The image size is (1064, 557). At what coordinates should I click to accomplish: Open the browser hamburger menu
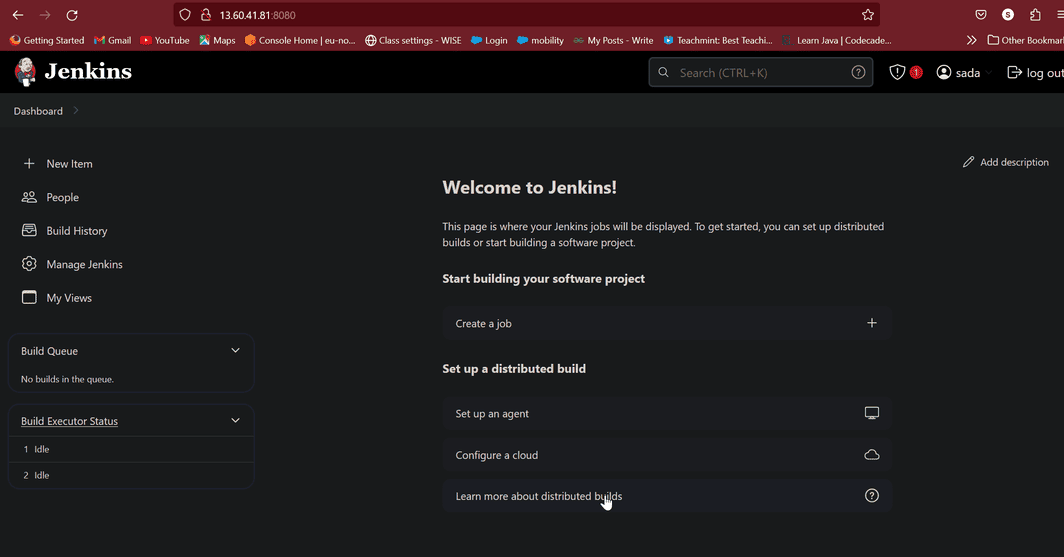coord(1059,15)
